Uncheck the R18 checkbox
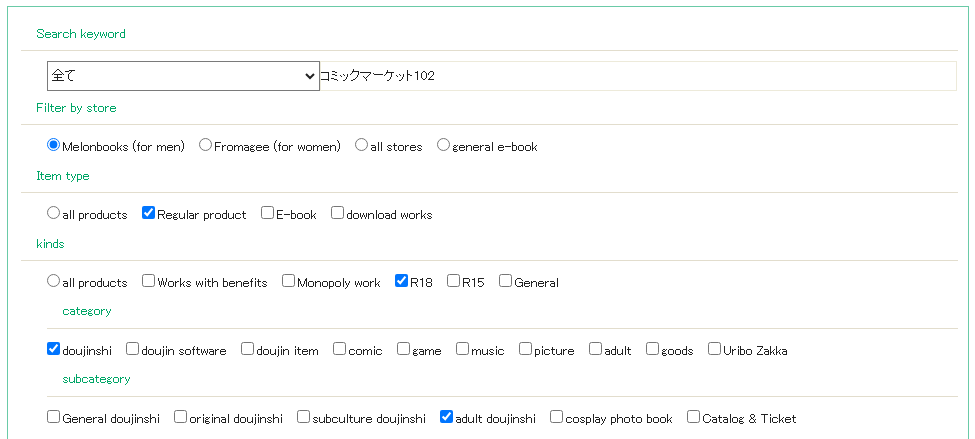975x439 pixels. (402, 281)
